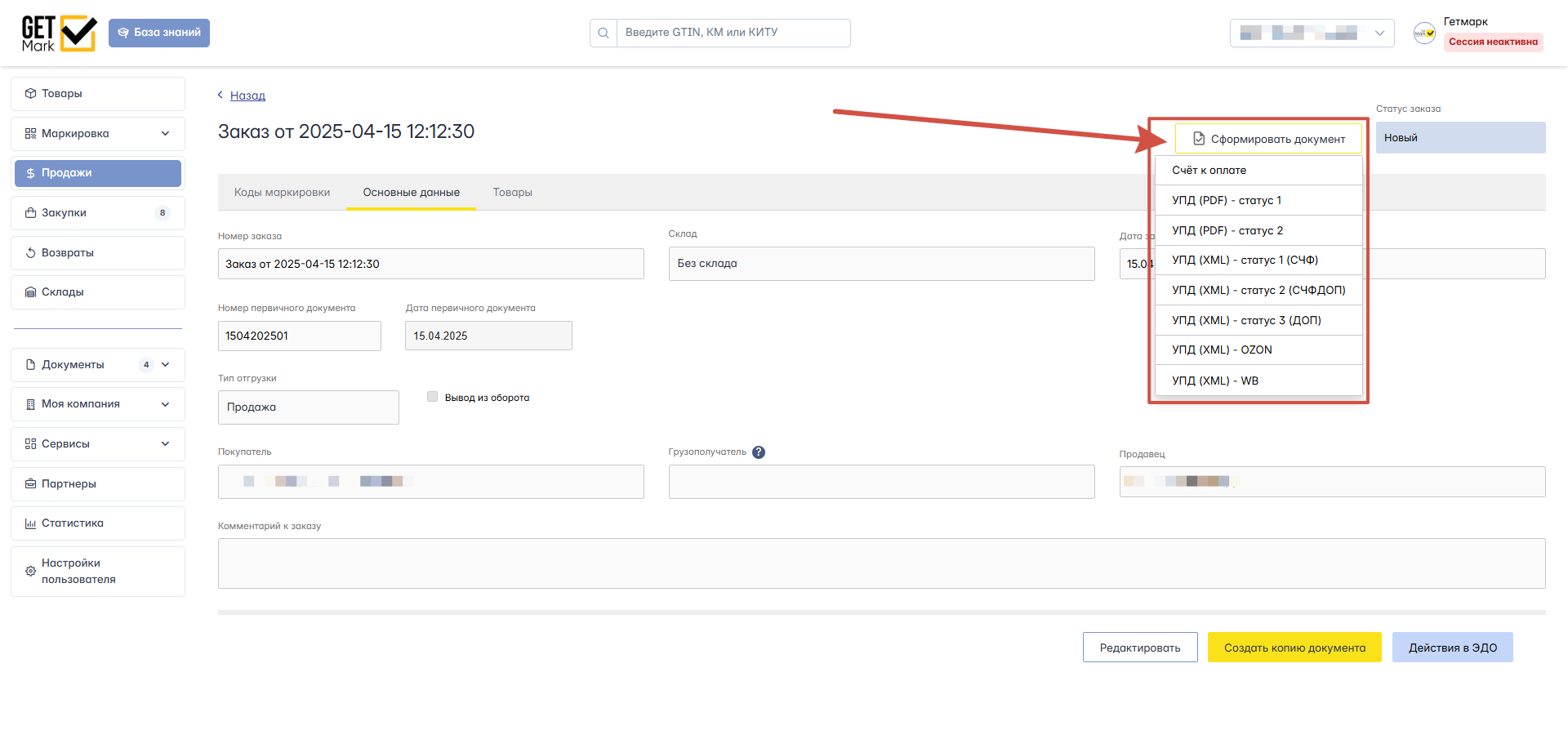Click the GET Mark logo
Image resolution: width=1568 pixels, height=739 pixels.
[59, 33]
